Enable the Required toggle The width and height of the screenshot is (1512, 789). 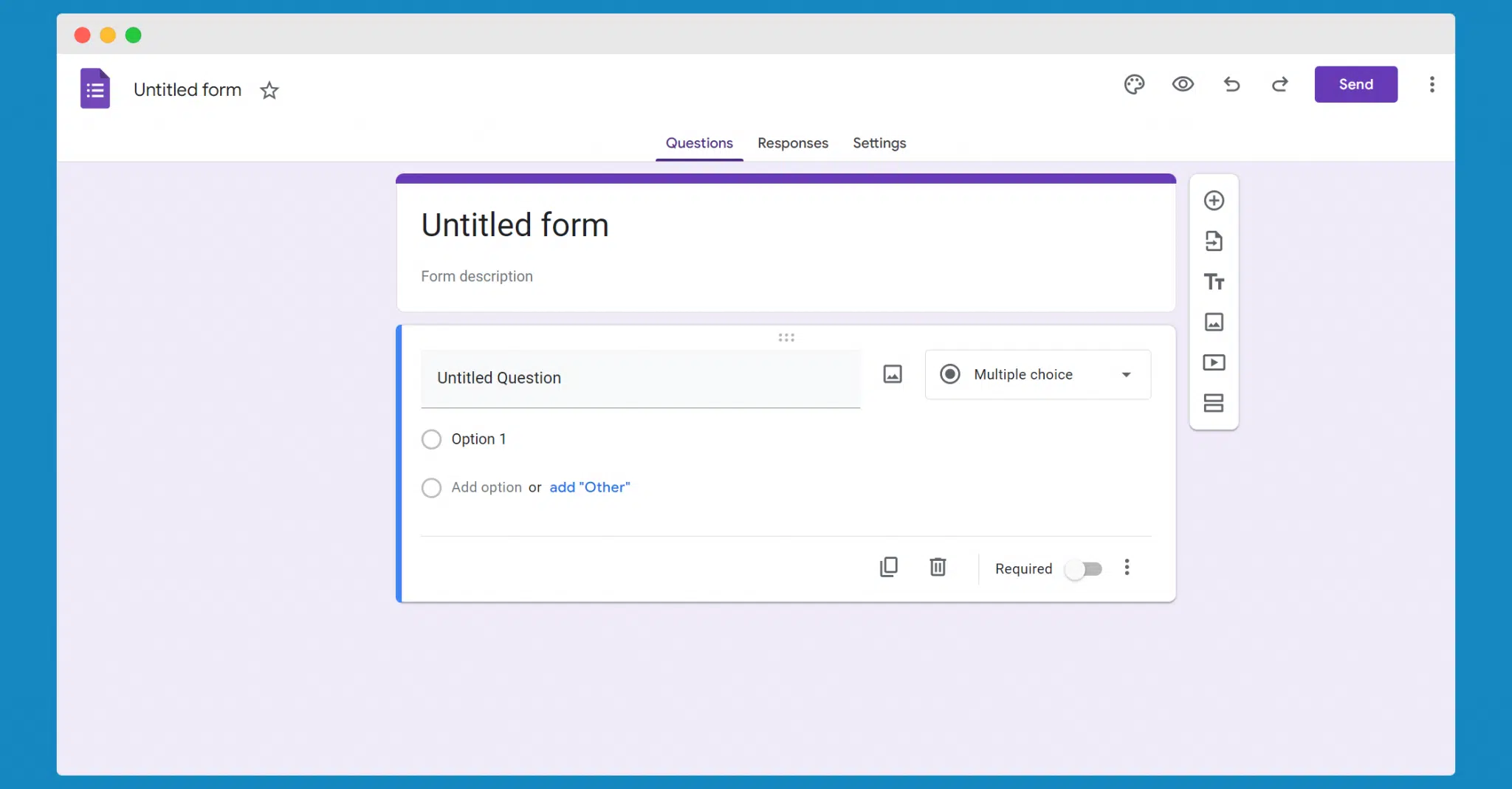click(1085, 568)
